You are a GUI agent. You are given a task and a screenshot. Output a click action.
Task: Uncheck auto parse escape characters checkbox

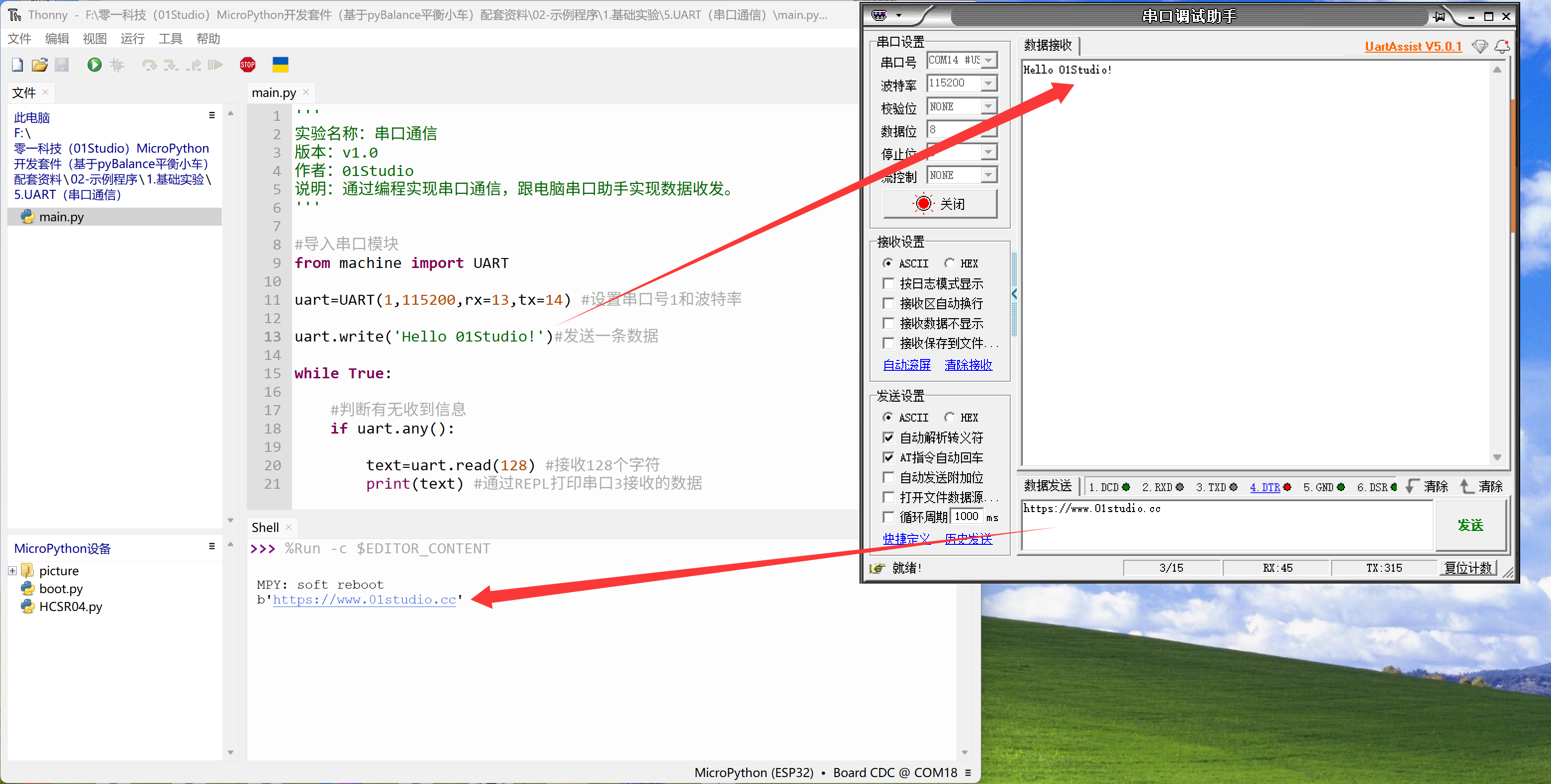(x=888, y=437)
